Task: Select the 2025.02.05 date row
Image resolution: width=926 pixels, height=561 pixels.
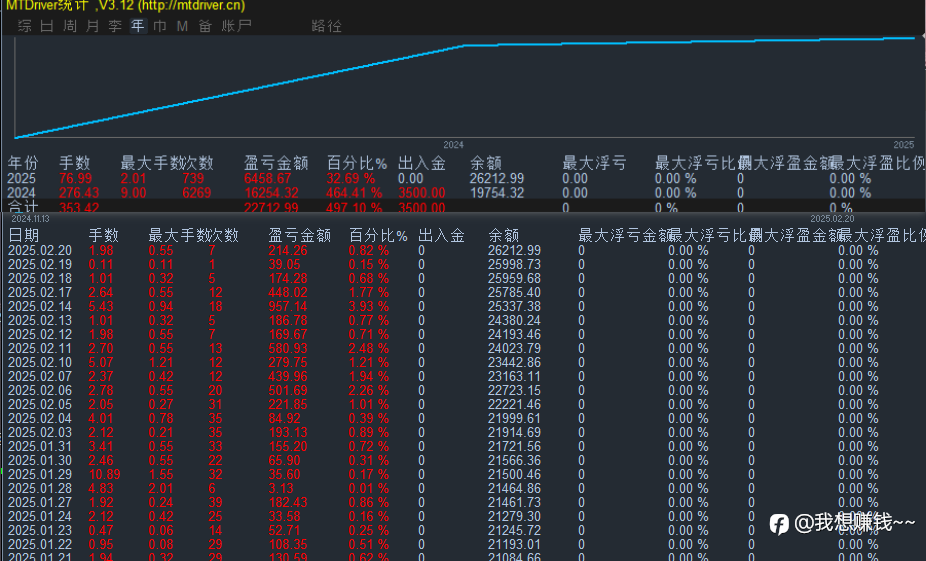Action: (x=463, y=405)
